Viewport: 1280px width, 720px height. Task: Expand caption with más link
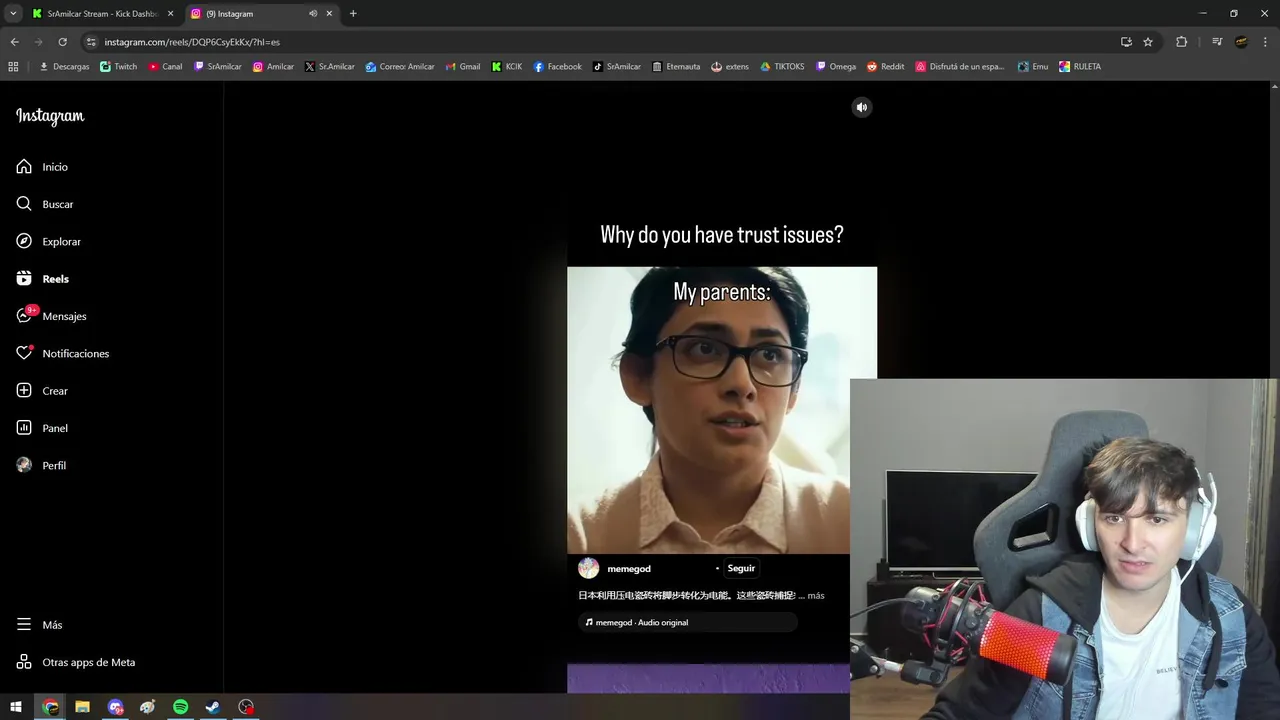pos(816,596)
